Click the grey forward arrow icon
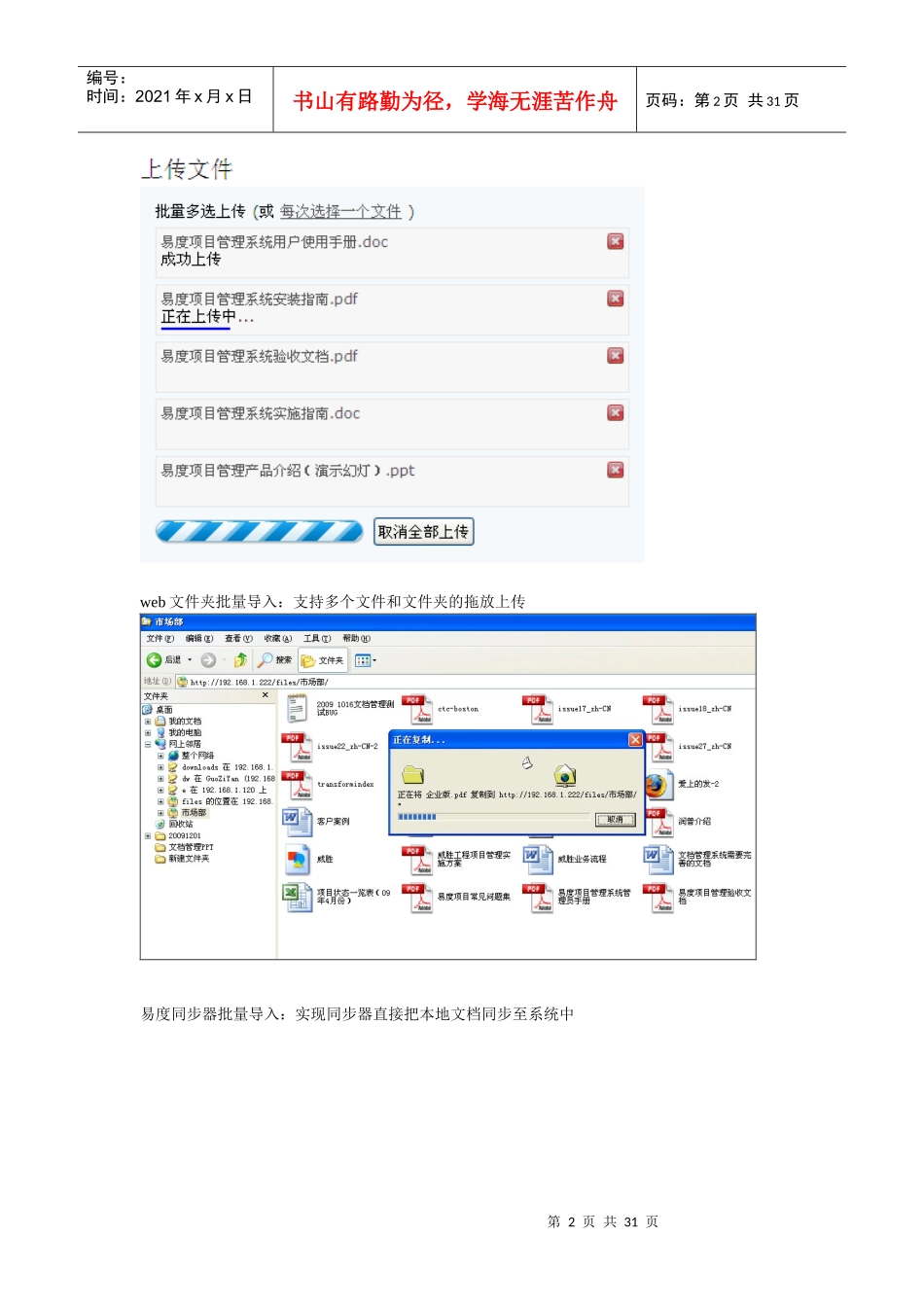The height and width of the screenshot is (1307, 924). point(208,660)
